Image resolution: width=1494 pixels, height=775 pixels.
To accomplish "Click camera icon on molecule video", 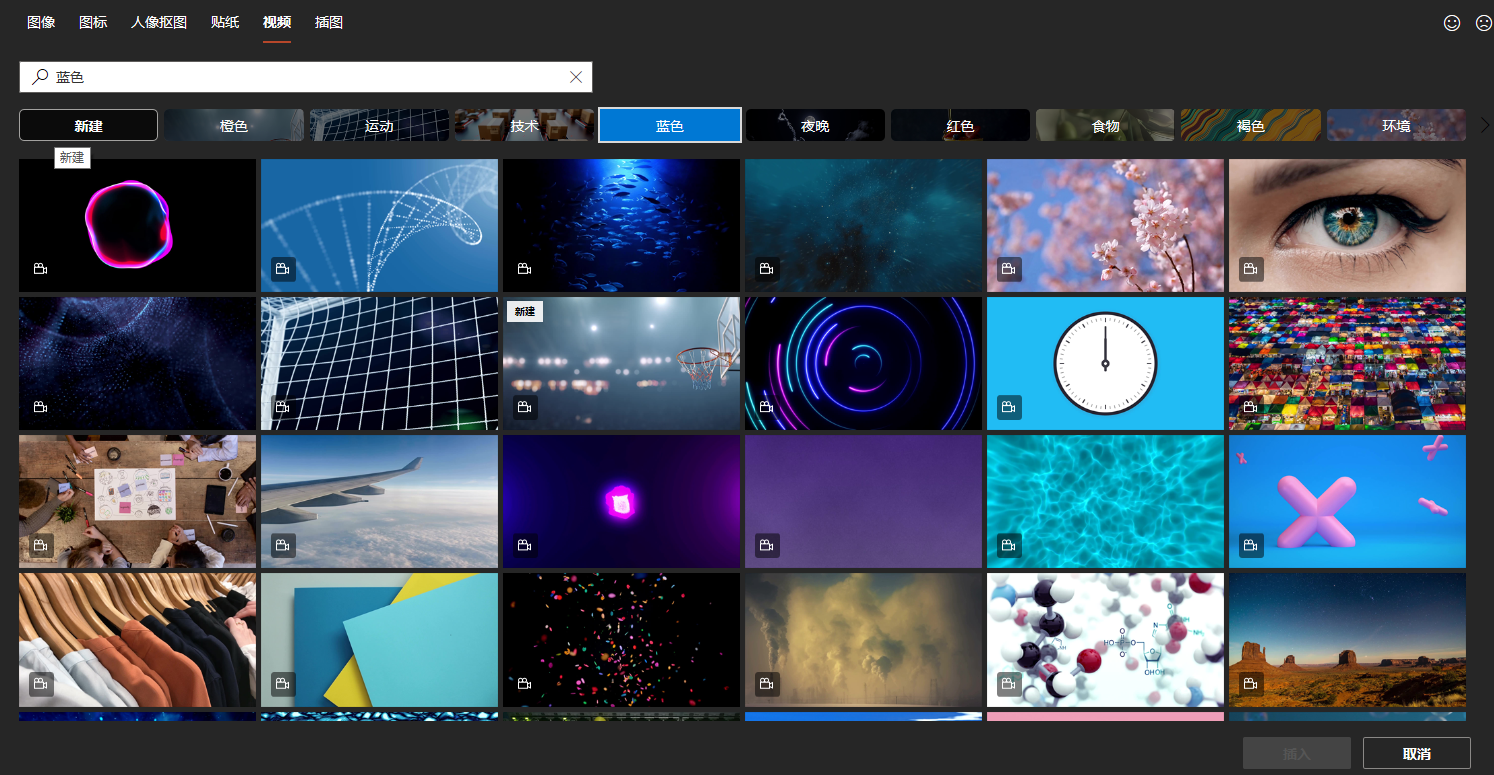I will [x=1009, y=684].
